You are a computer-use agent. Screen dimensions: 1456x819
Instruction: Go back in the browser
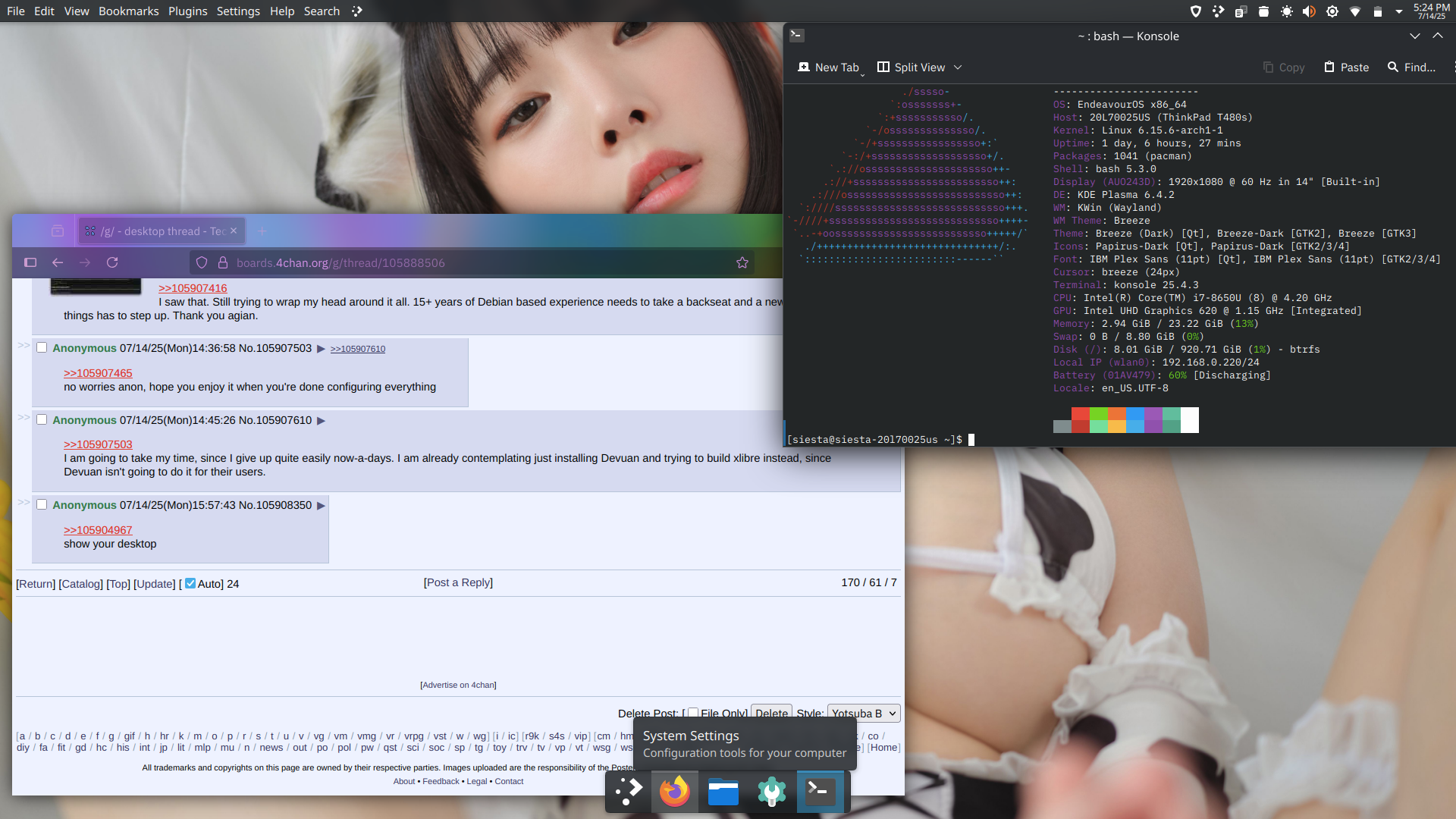coord(58,262)
